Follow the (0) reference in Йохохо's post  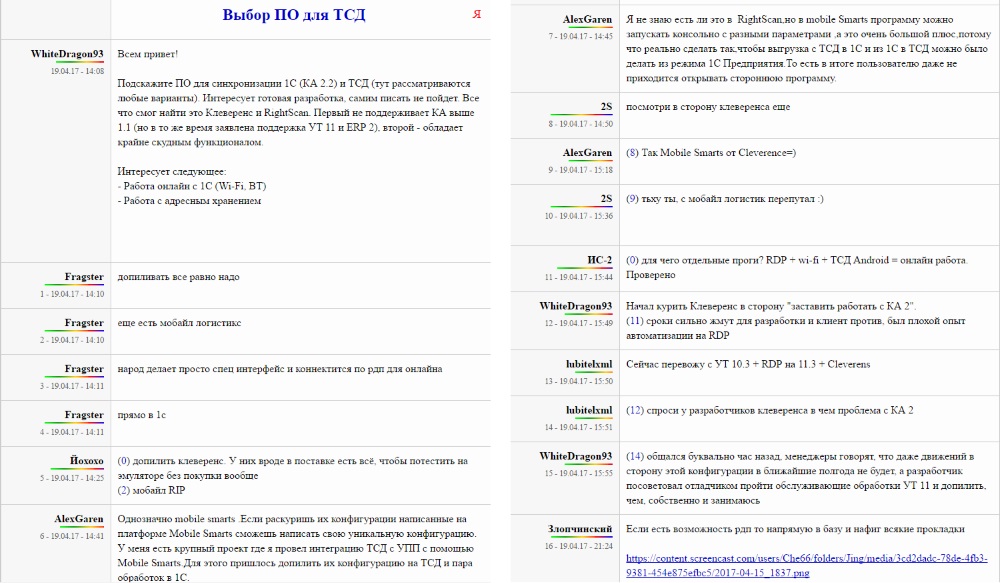pos(124,461)
